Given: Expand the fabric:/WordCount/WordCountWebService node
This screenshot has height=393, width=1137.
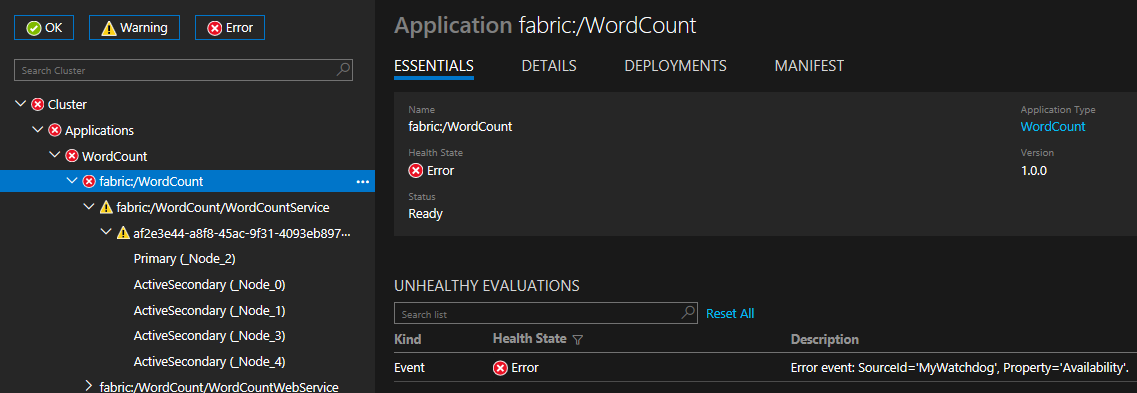Looking at the screenshot, I should click(x=89, y=386).
